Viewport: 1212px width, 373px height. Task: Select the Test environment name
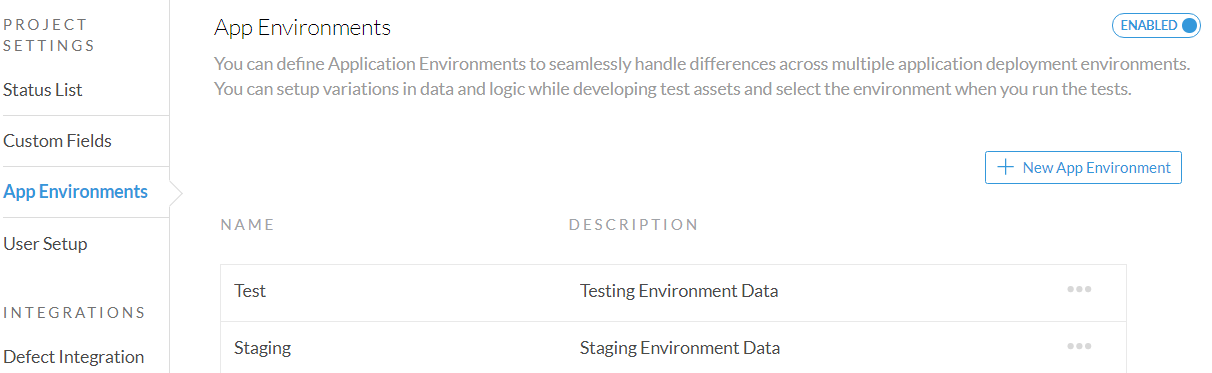(250, 291)
